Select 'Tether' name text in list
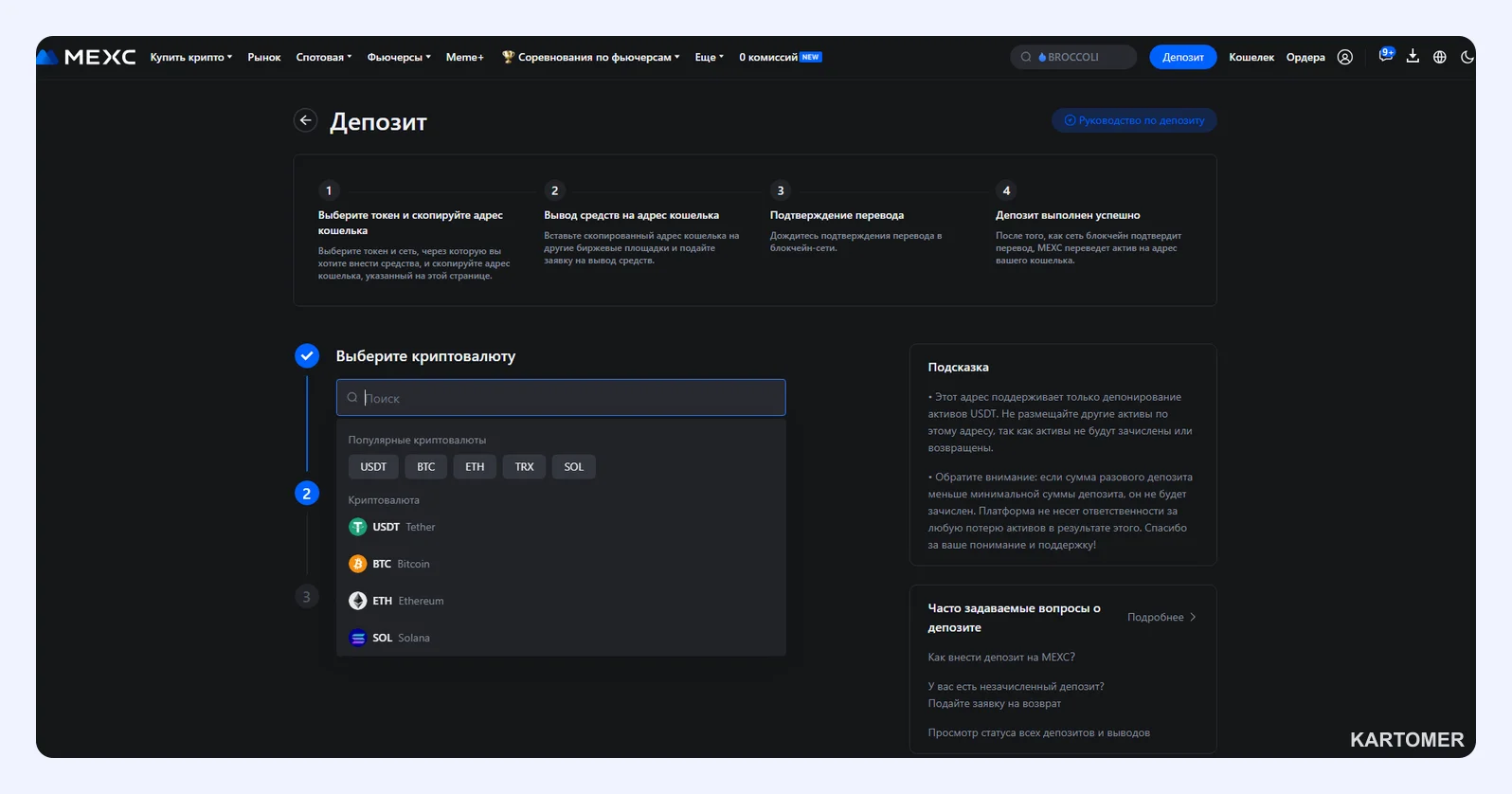Viewport: 1512px width, 794px height. coord(421,527)
